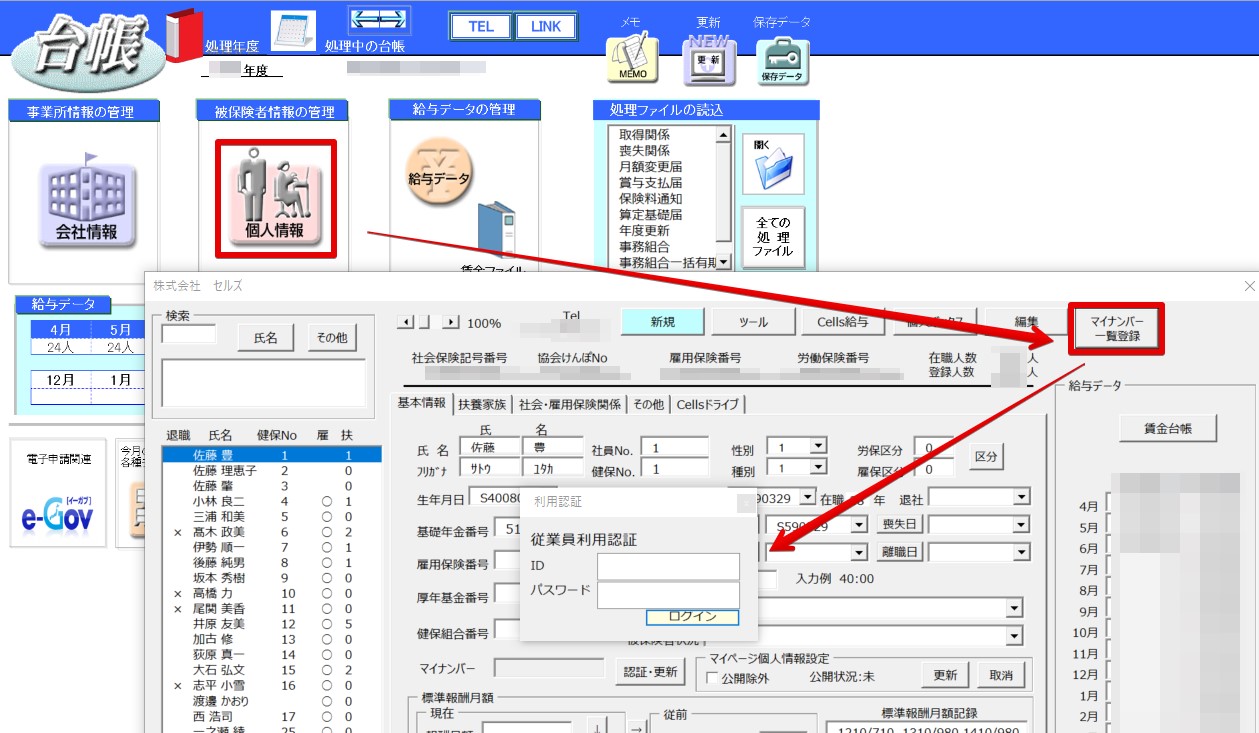Open the 種別 dropdown

[817, 467]
